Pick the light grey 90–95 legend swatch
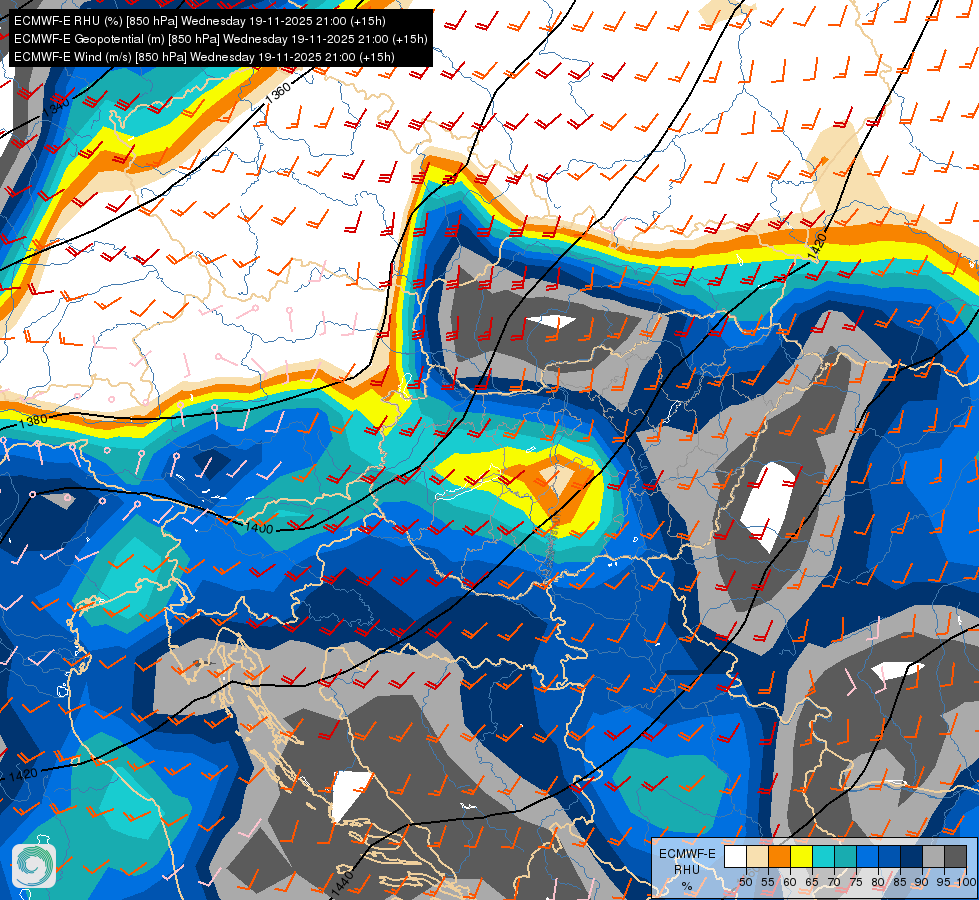979x900 pixels. click(x=933, y=856)
